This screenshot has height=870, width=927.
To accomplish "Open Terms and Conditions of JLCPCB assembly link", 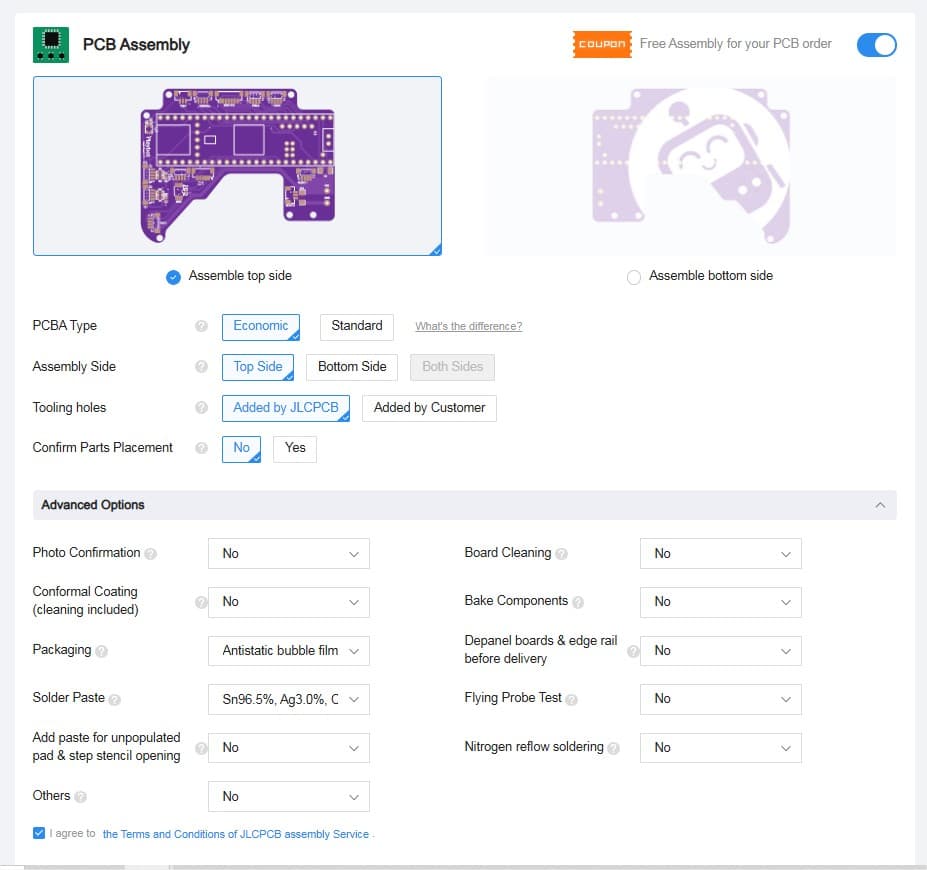I will pos(235,834).
